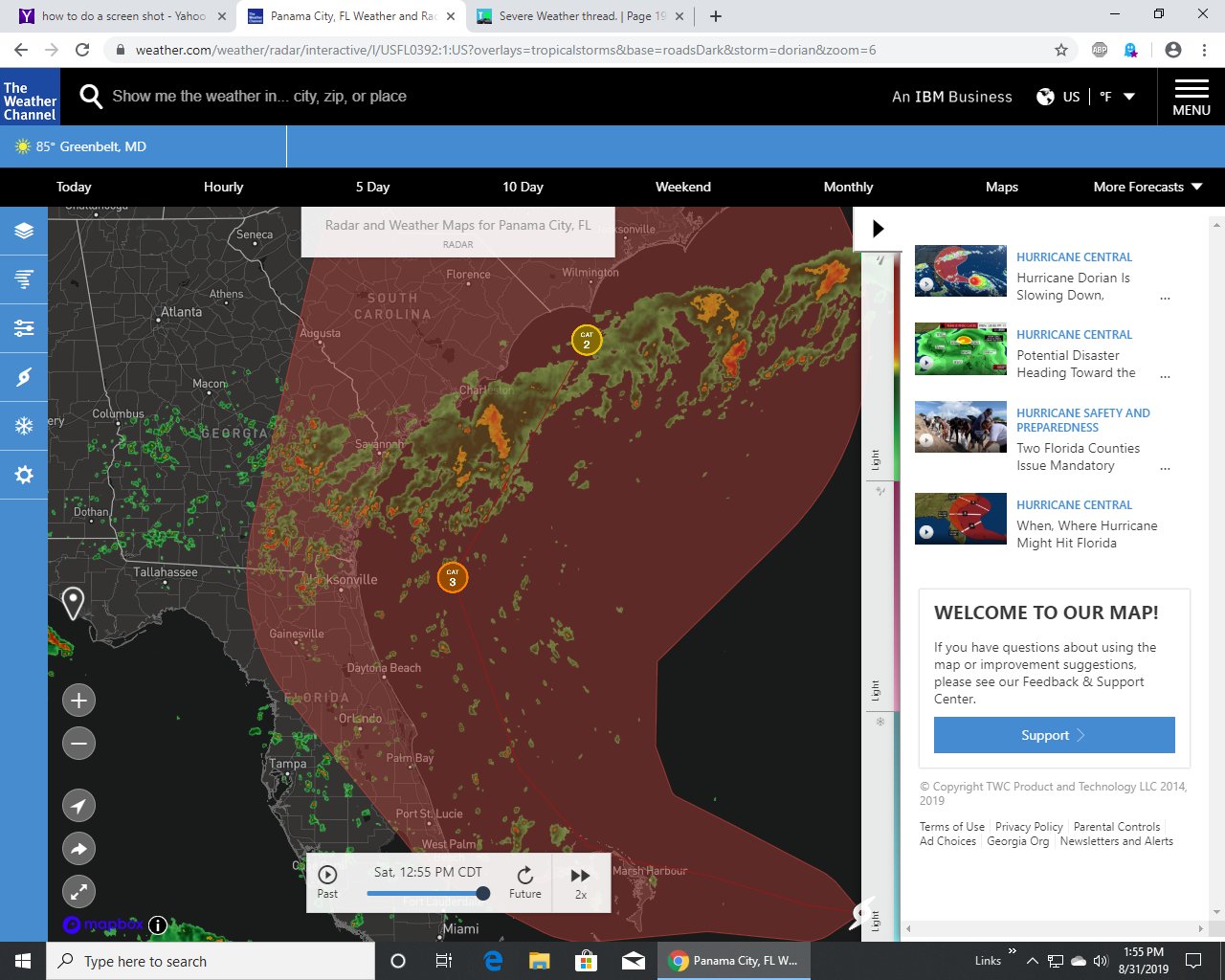Click the search magnifier icon
1225x980 pixels.
(x=90, y=96)
